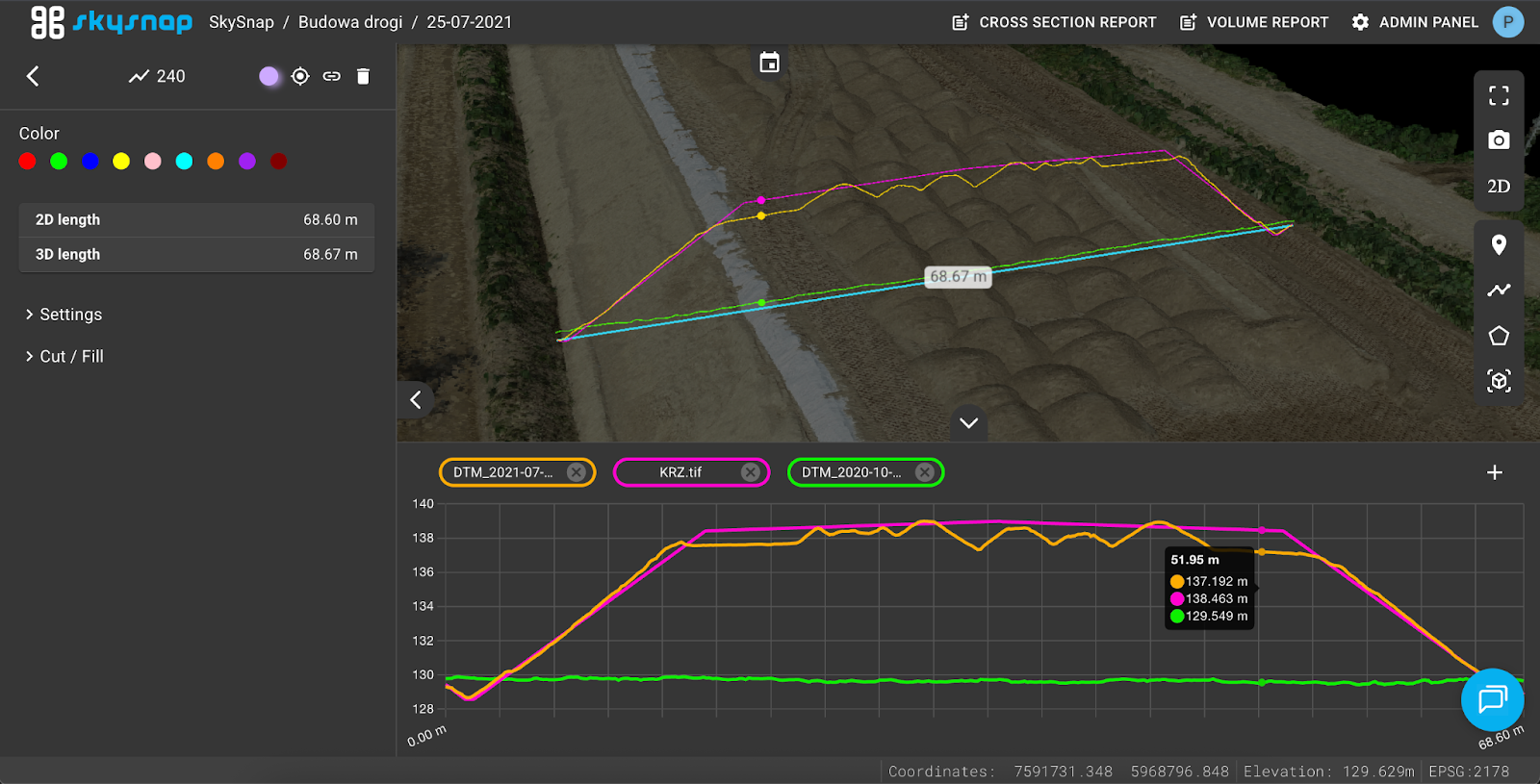Select the polygon area tool
1540x784 pixels.
[1499, 336]
